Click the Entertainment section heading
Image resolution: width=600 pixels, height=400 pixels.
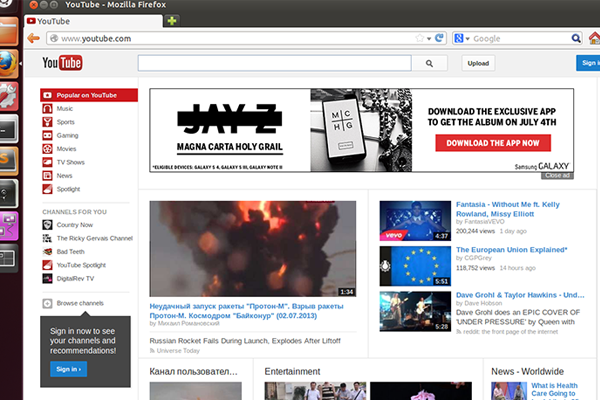pyautogui.click(x=292, y=371)
